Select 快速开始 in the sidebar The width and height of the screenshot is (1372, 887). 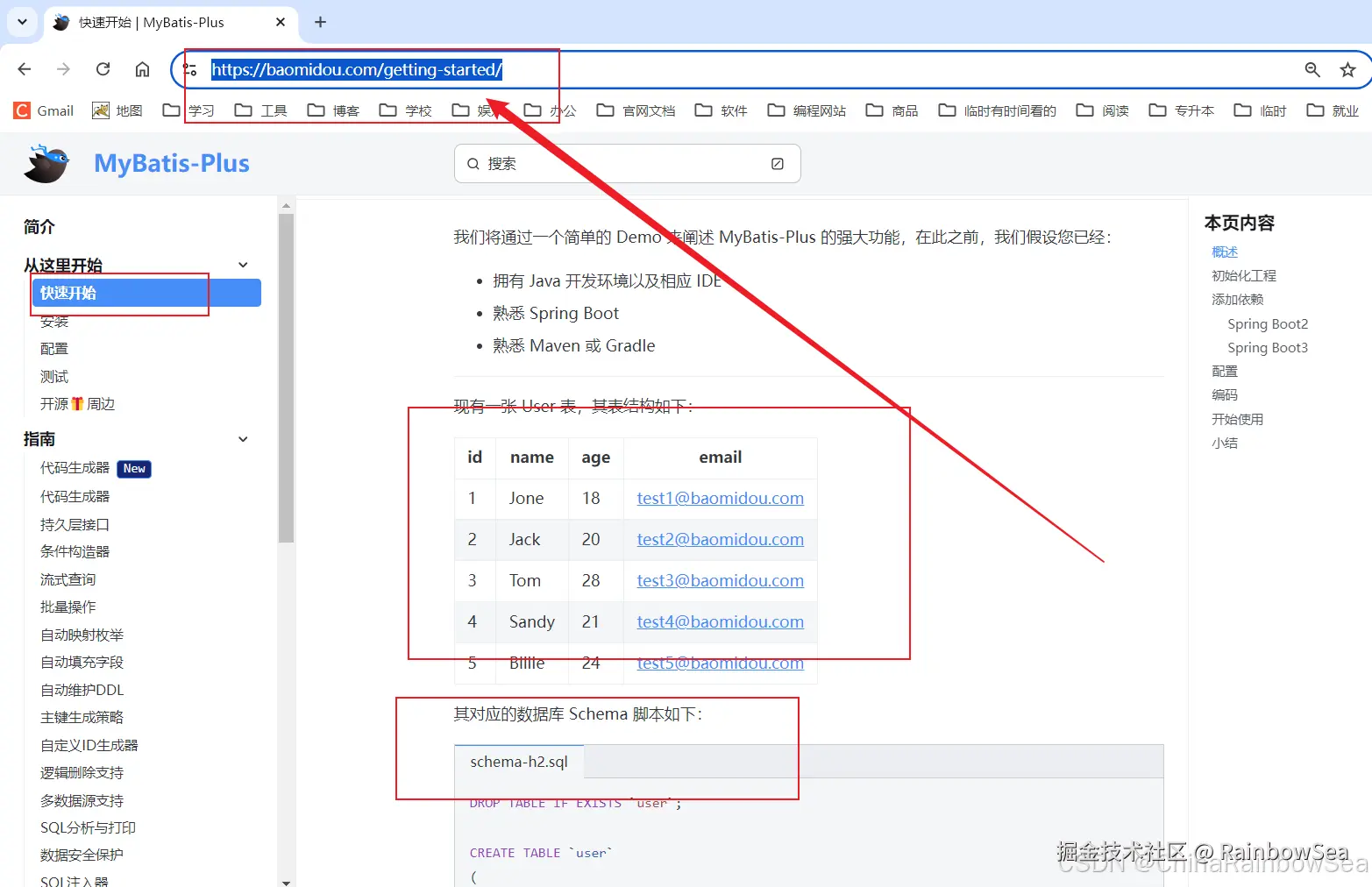click(146, 293)
